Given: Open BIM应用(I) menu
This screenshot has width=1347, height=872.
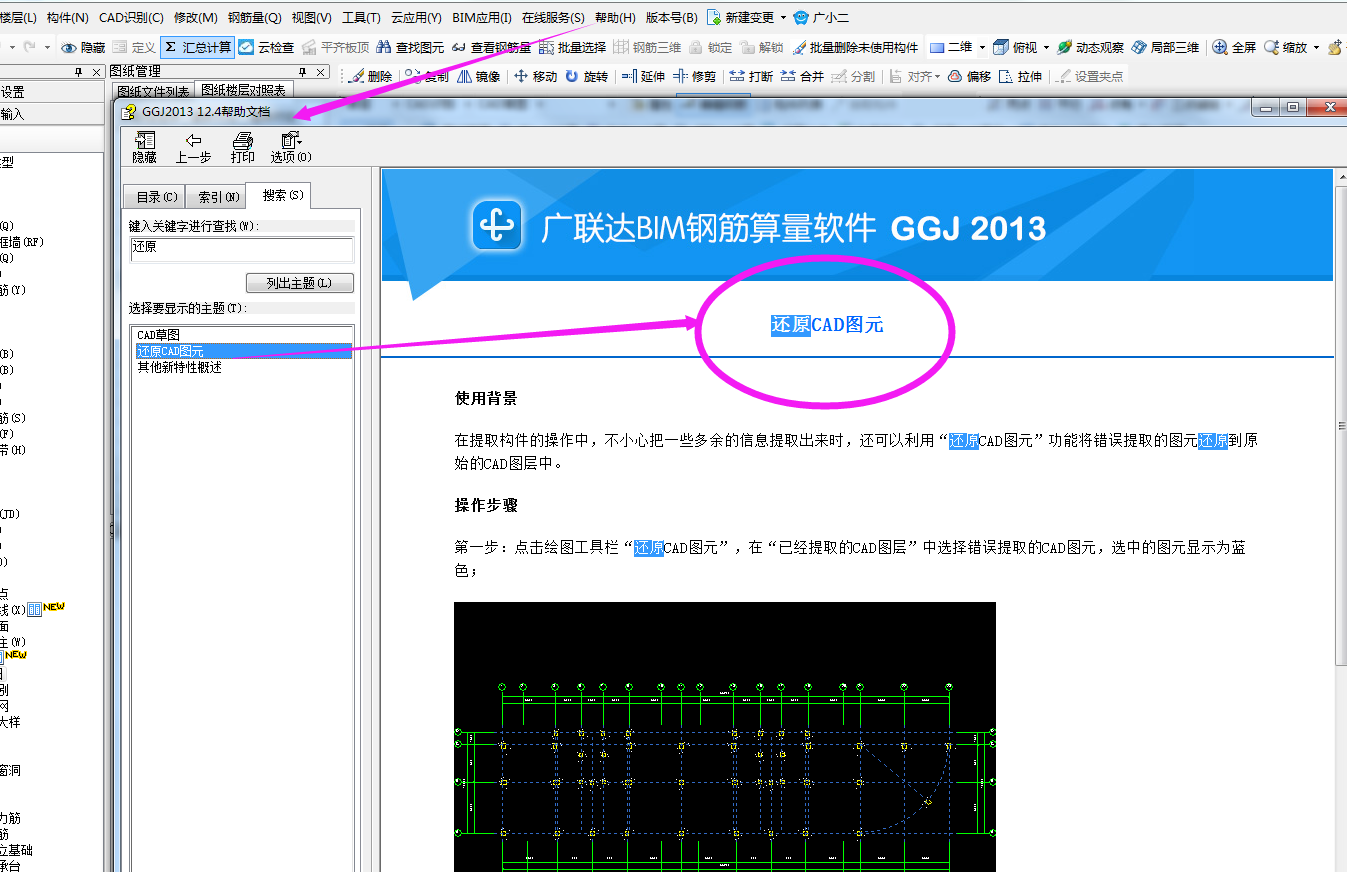Looking at the screenshot, I should (x=482, y=18).
